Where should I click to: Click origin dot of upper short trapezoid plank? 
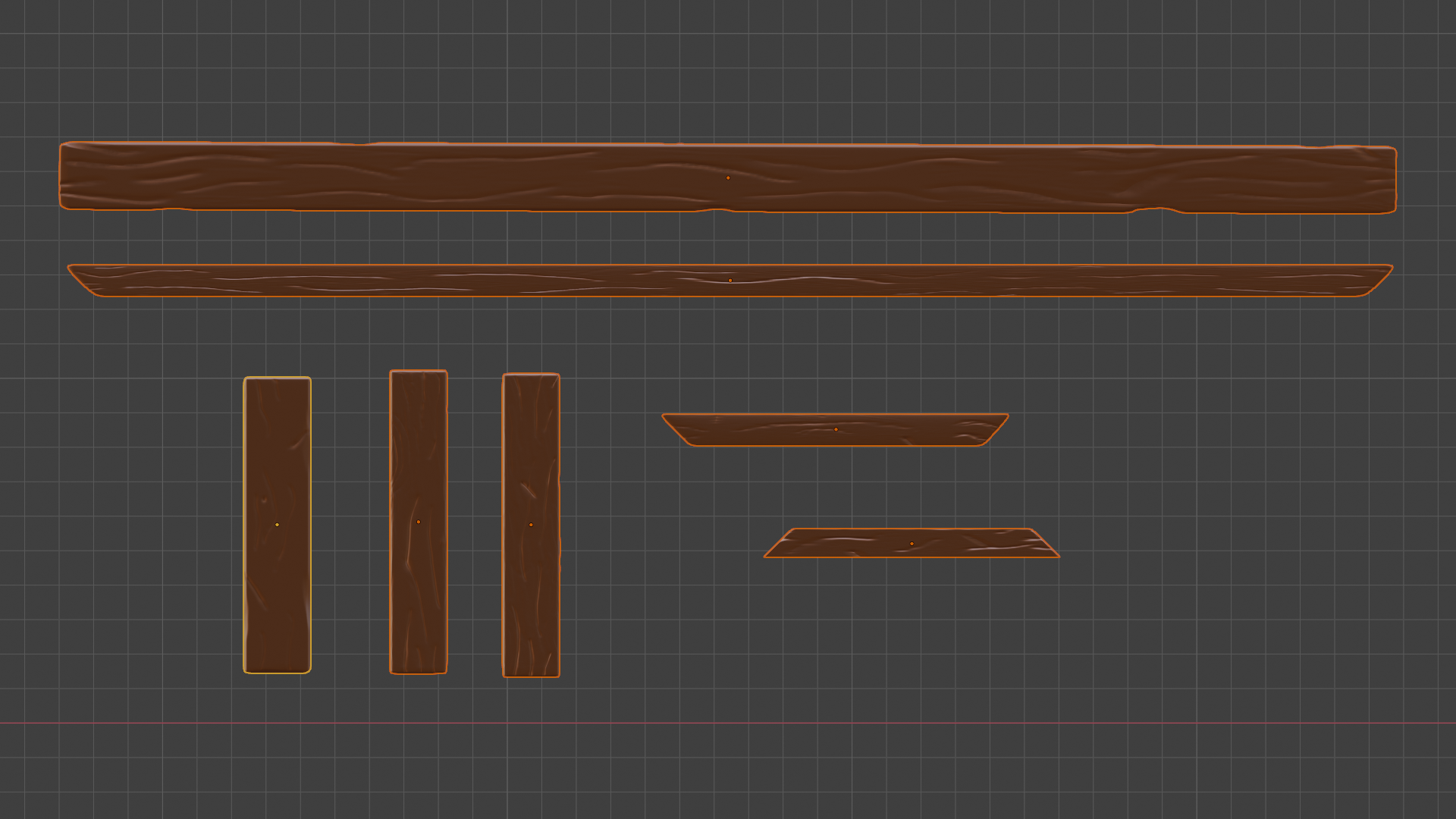[836, 429]
